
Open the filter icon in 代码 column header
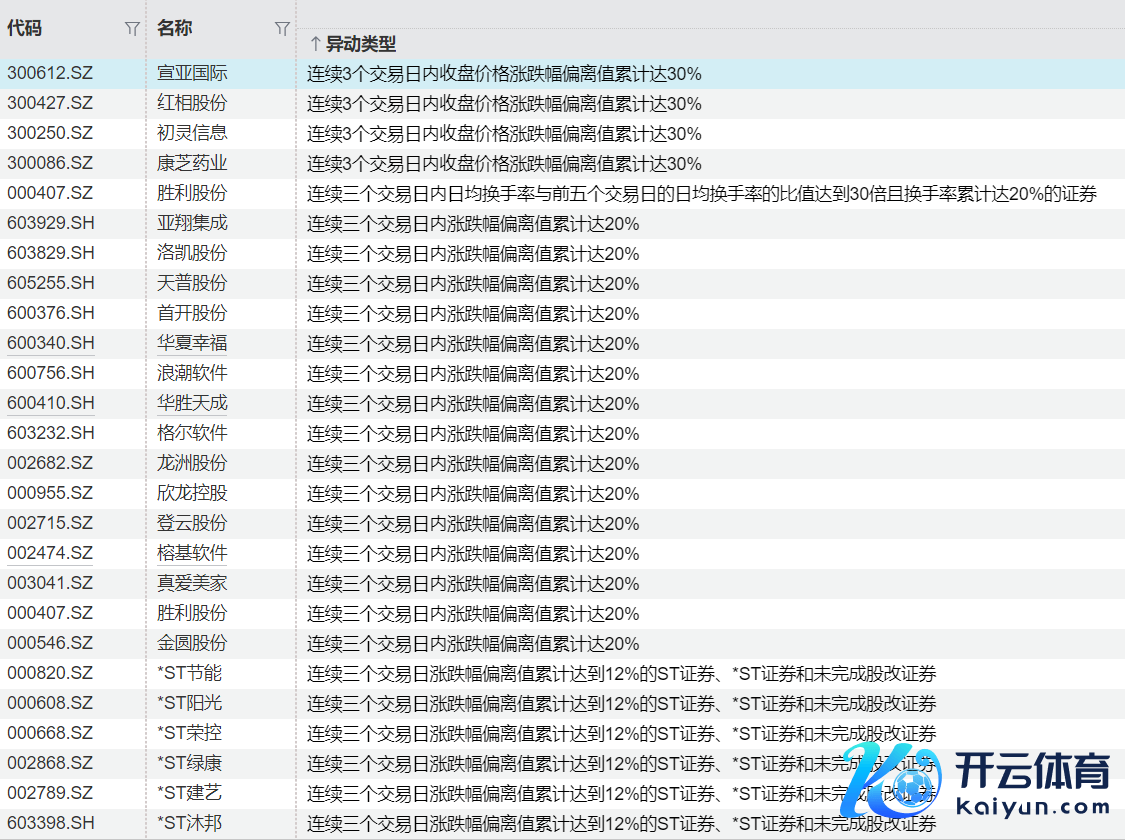[132, 29]
